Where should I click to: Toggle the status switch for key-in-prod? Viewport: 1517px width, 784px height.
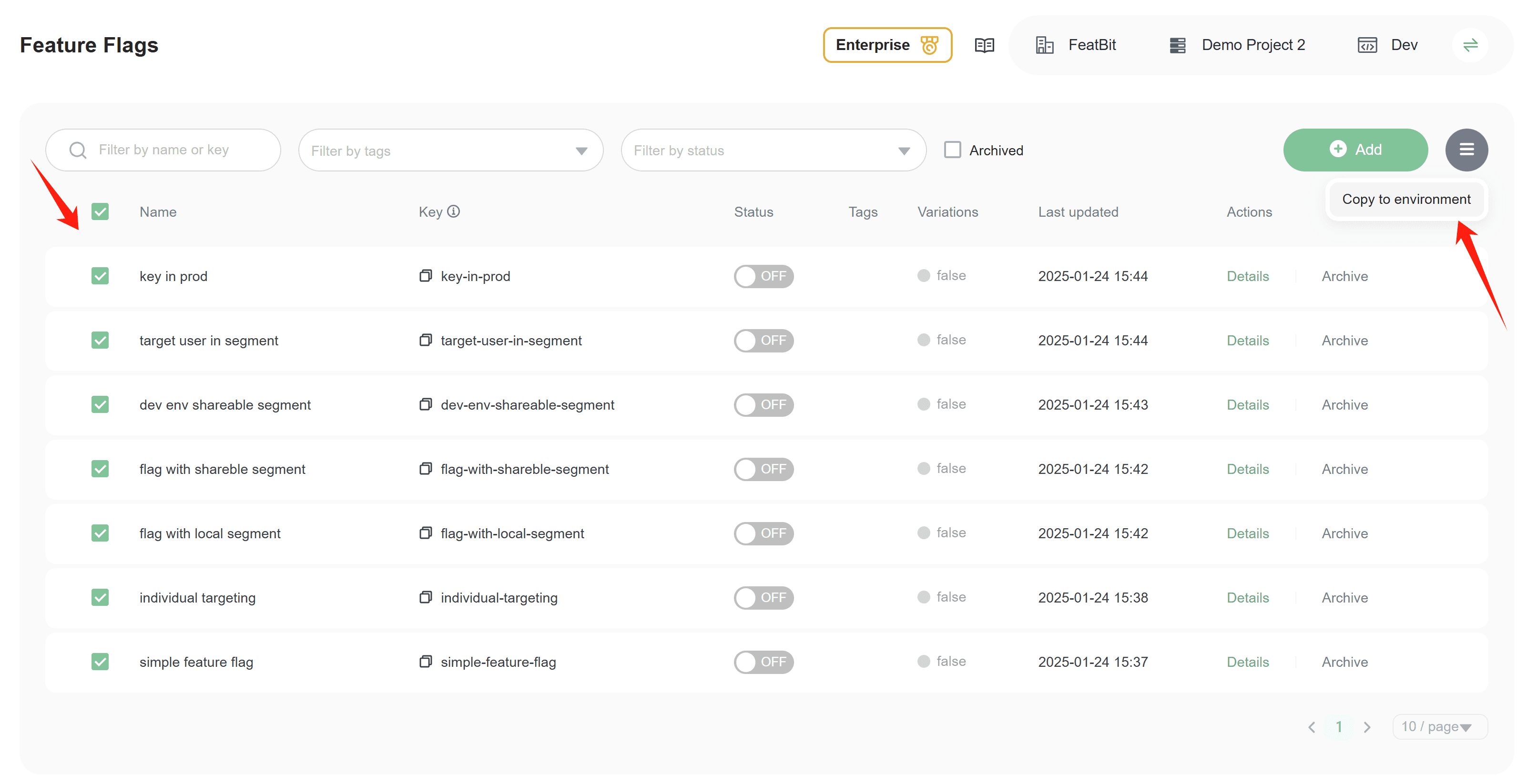click(763, 276)
